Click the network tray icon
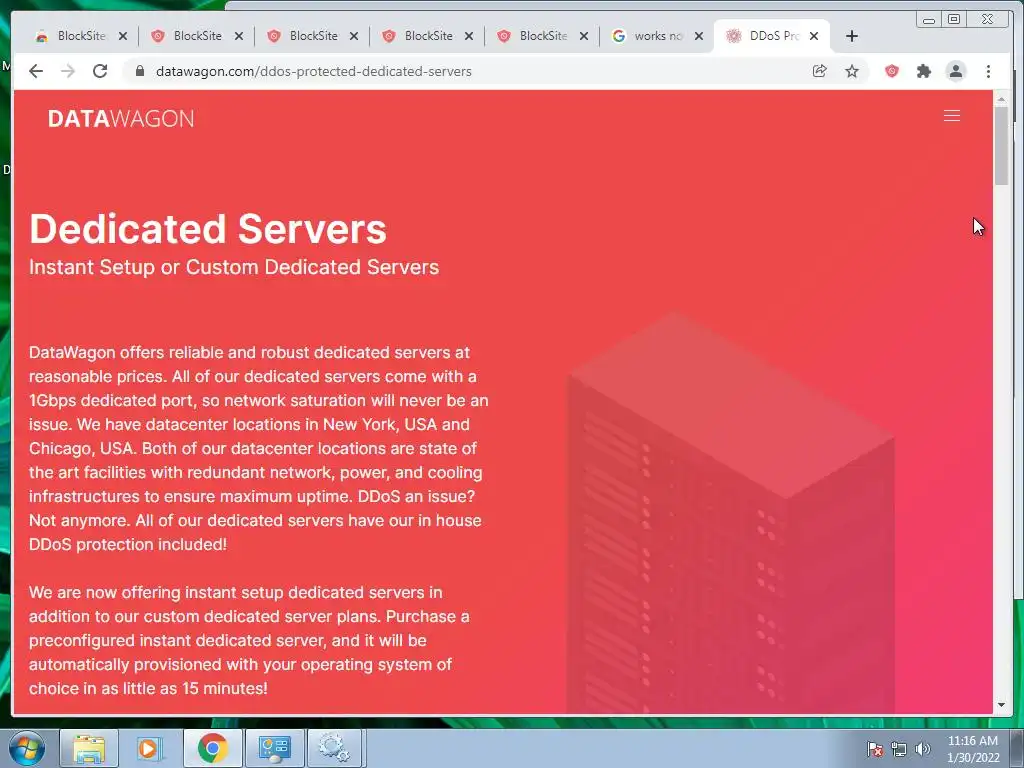The image size is (1024, 768). click(899, 749)
